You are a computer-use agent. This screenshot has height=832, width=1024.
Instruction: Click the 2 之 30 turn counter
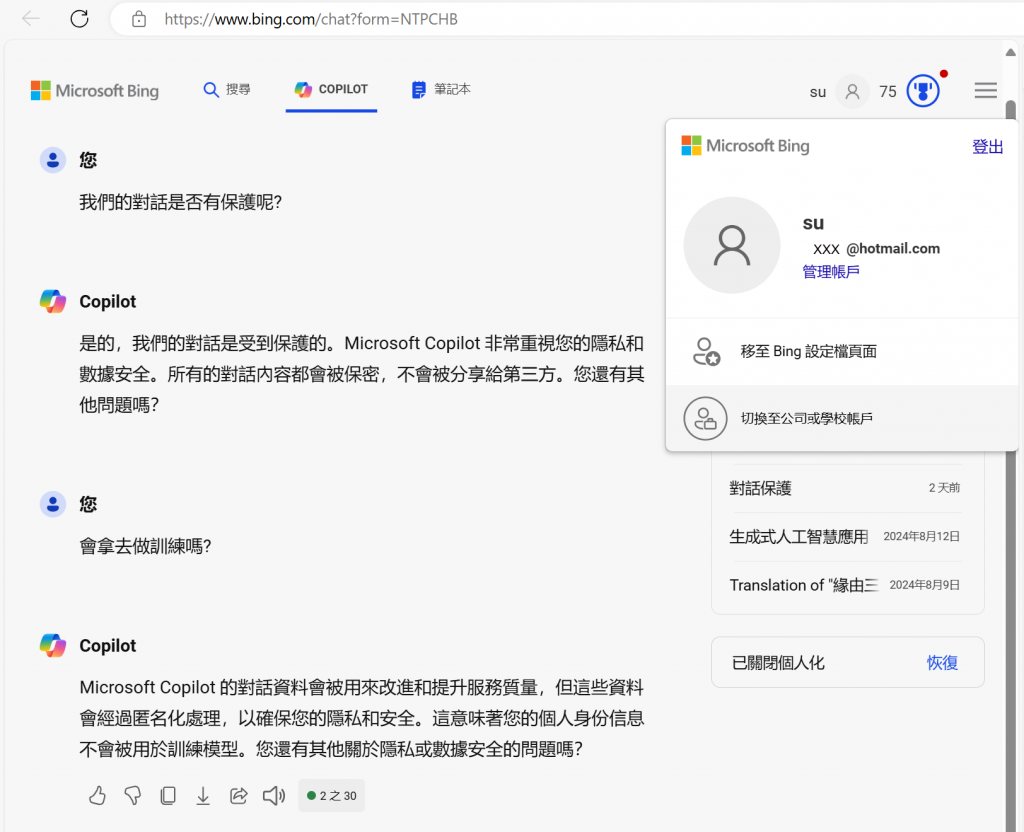click(332, 795)
